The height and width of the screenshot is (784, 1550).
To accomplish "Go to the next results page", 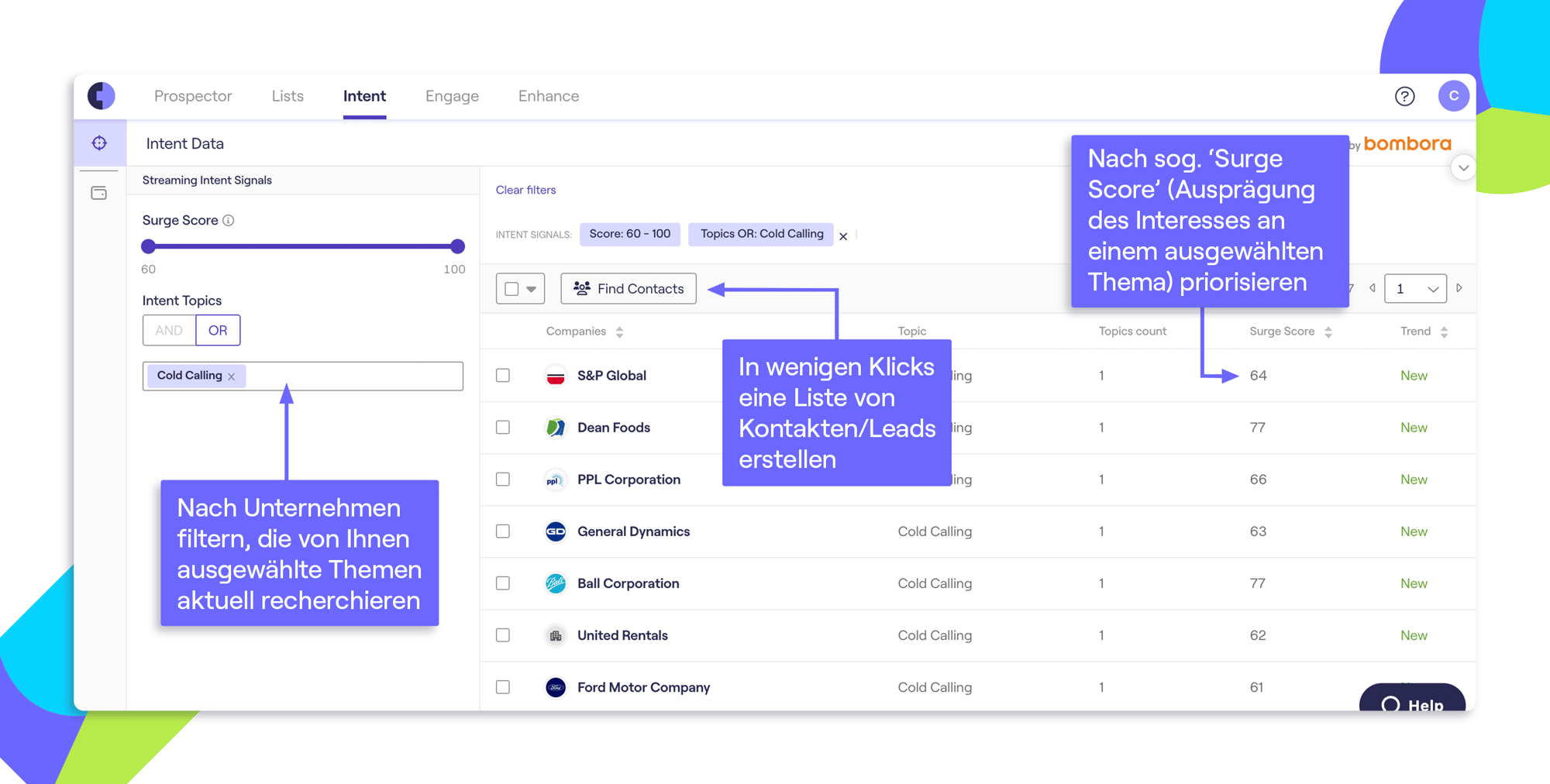I will (1459, 288).
